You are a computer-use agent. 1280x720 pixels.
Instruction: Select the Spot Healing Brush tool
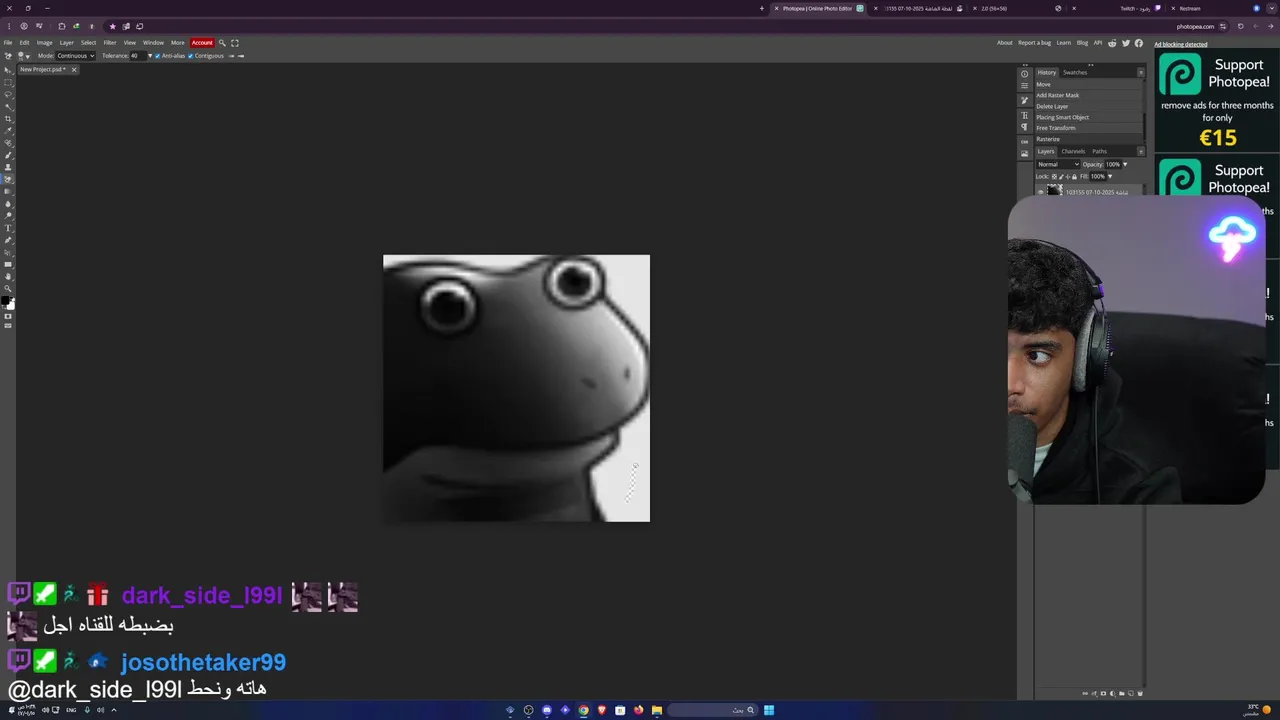pos(8,143)
